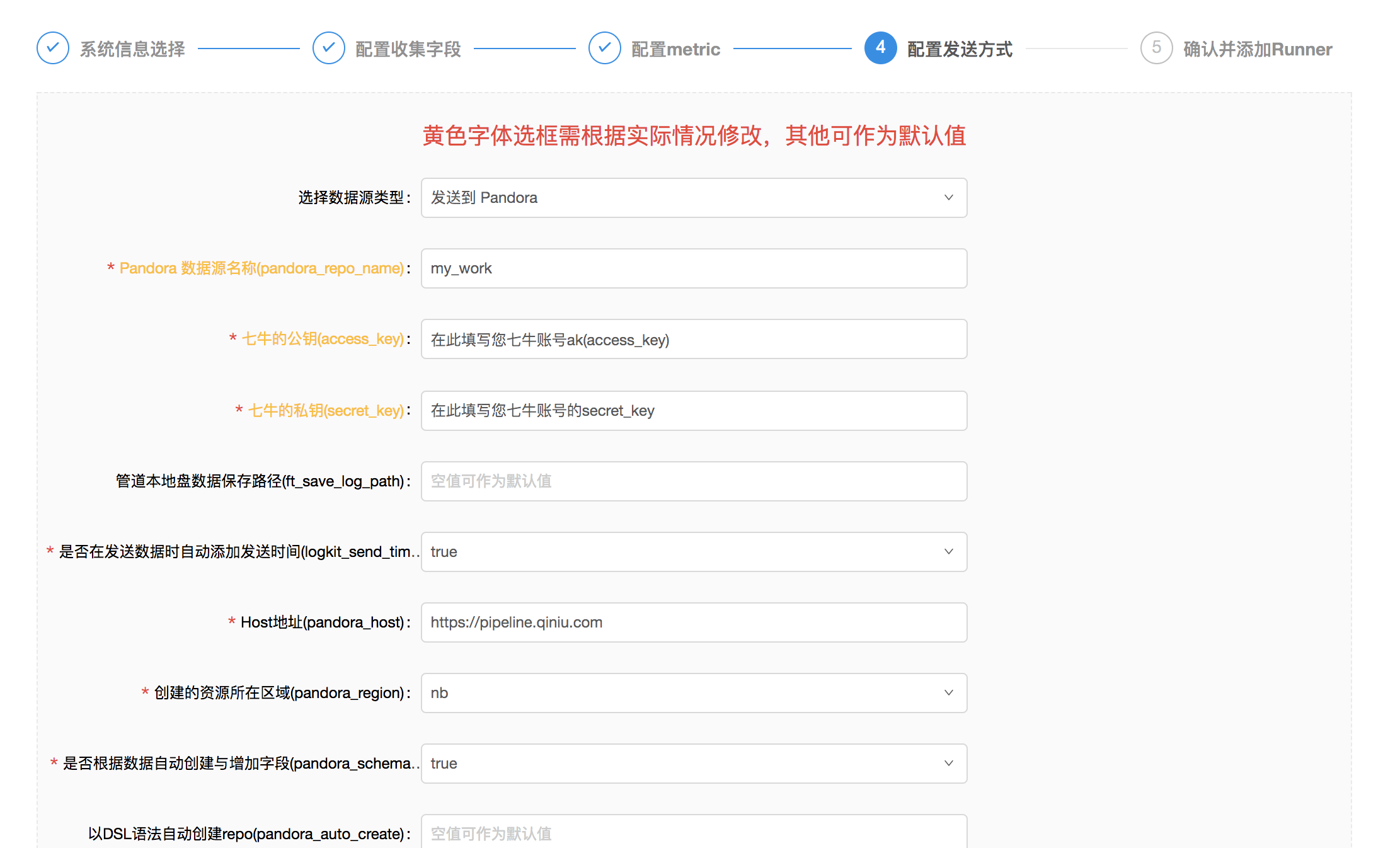Screen dimensions: 1400x848
Task: Click step 2 checkmark circle icon
Action: 329,48
